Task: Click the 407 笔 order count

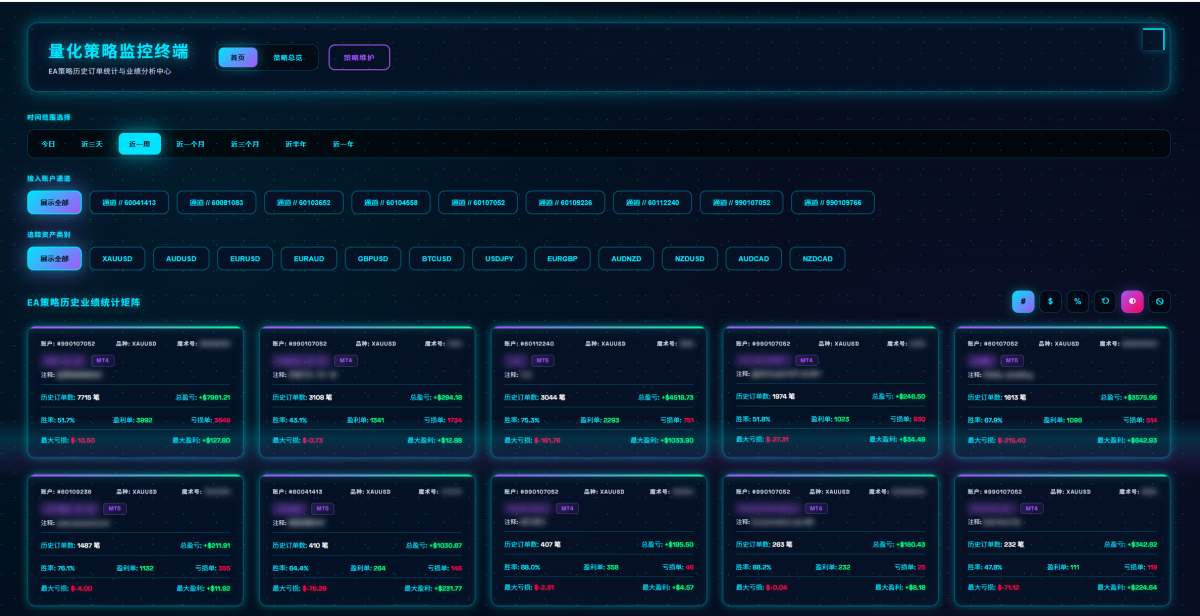Action: (x=552, y=545)
